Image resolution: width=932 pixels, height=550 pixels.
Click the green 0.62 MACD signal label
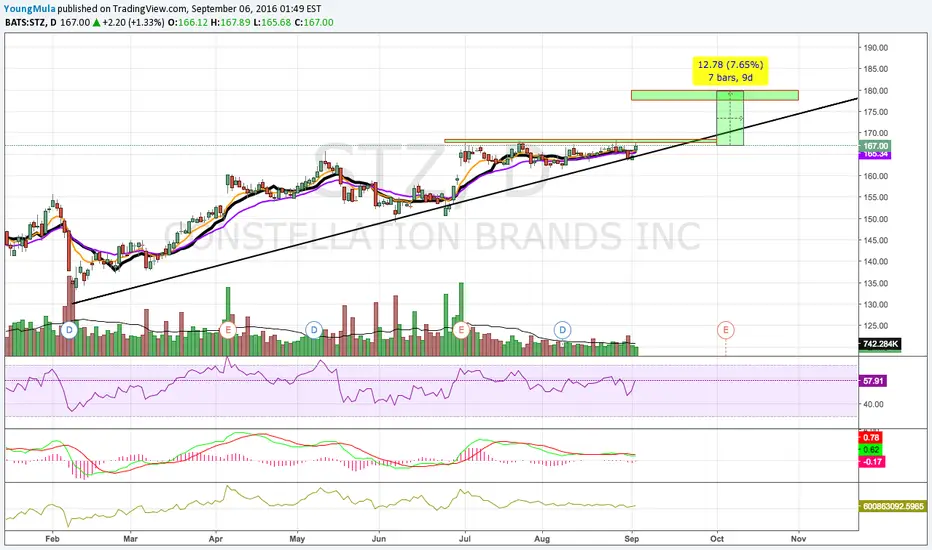[871, 450]
